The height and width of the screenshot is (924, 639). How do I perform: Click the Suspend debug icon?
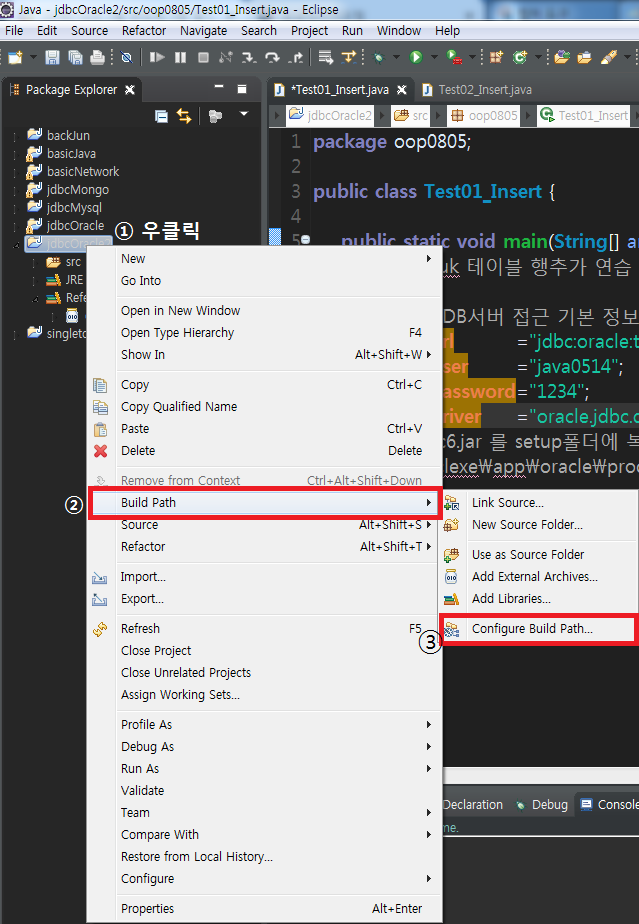click(180, 57)
